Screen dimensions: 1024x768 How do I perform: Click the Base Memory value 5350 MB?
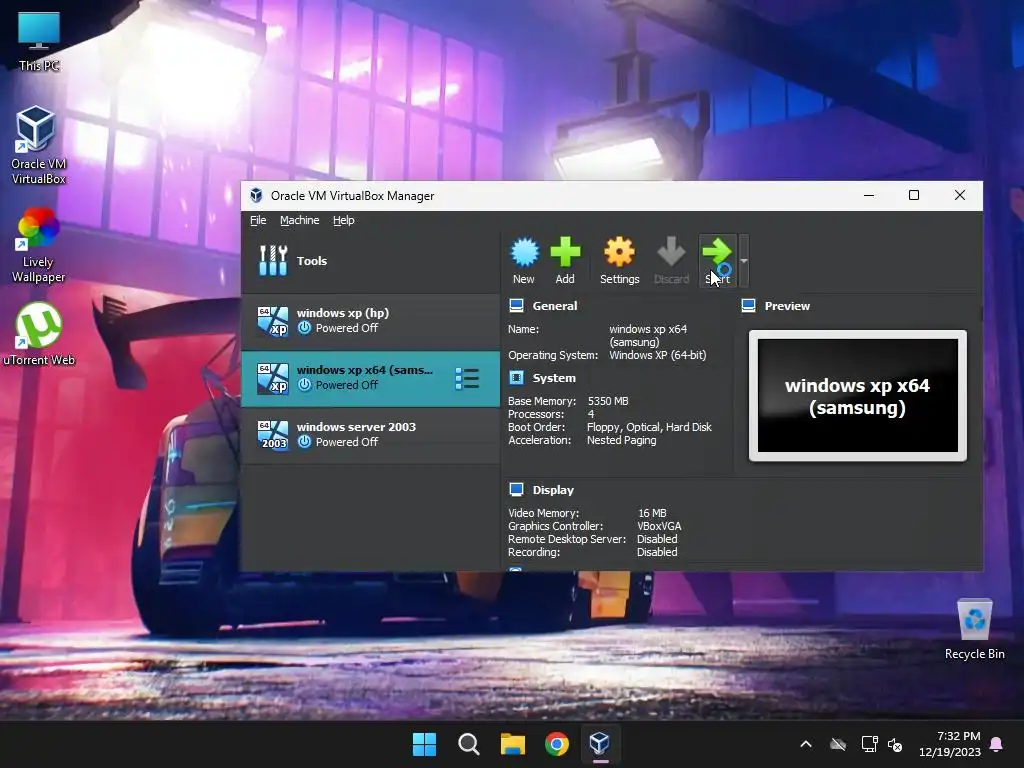607,401
